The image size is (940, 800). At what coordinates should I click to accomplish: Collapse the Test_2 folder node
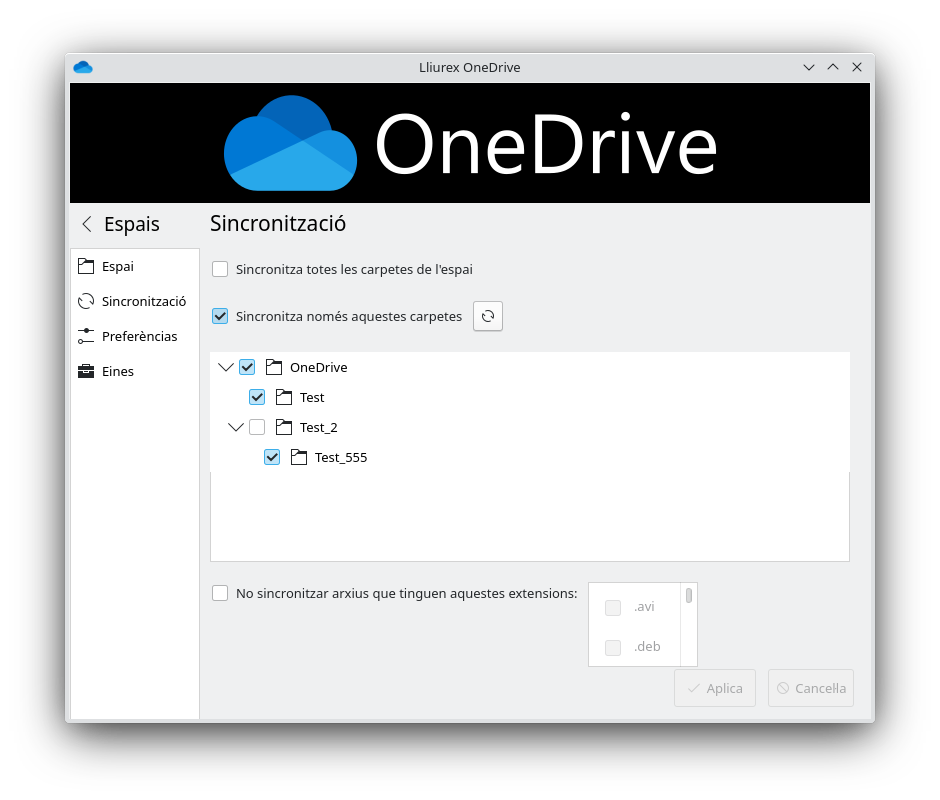click(x=236, y=427)
